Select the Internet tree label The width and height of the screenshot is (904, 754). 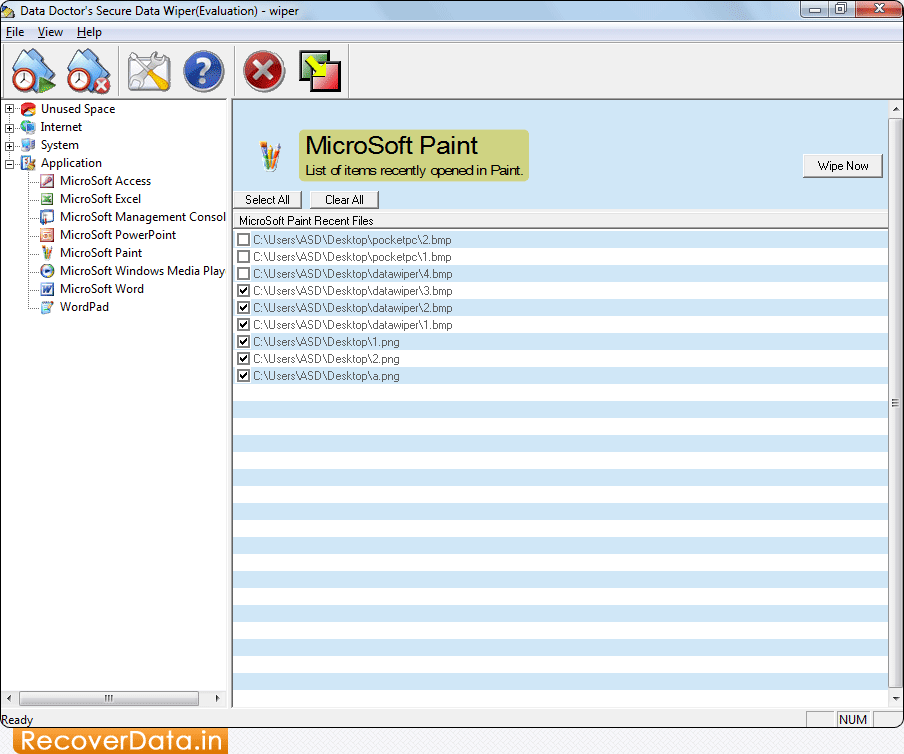(61, 127)
